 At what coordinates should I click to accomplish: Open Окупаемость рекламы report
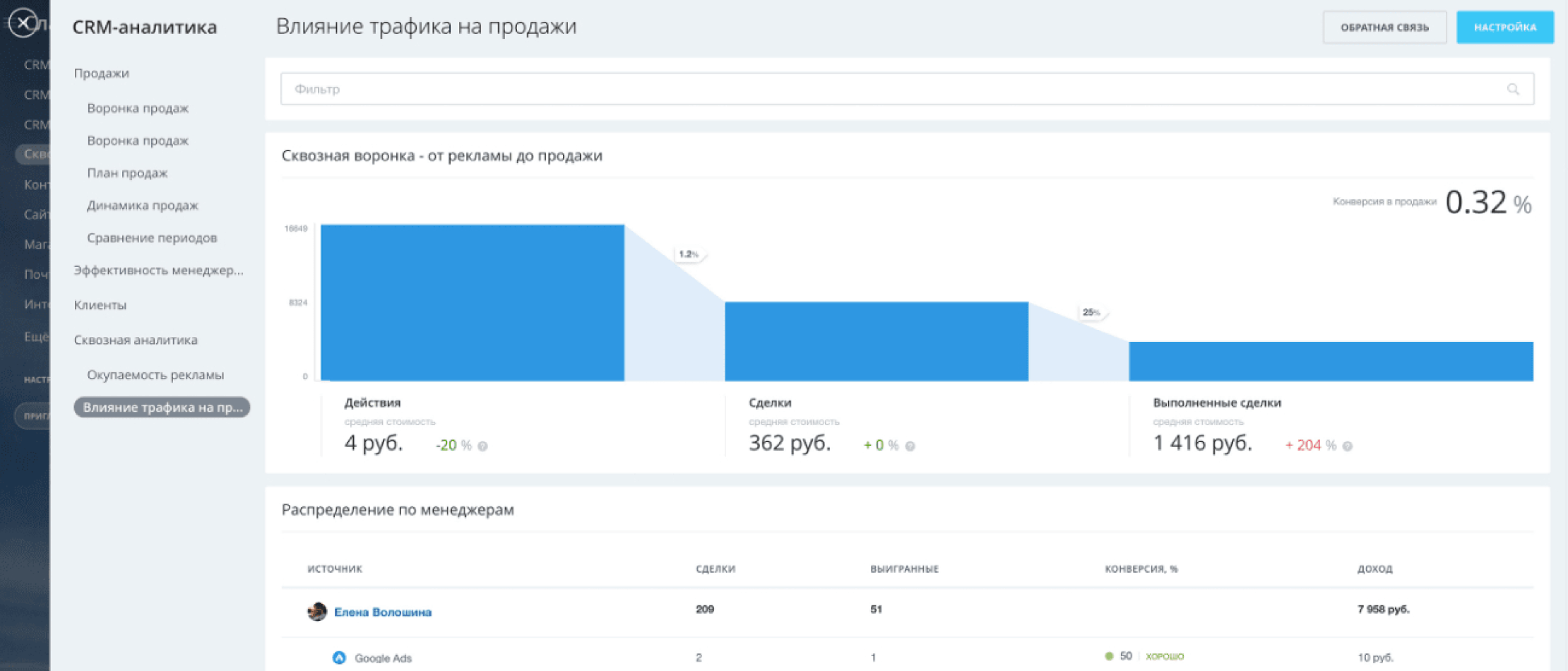pos(155,375)
